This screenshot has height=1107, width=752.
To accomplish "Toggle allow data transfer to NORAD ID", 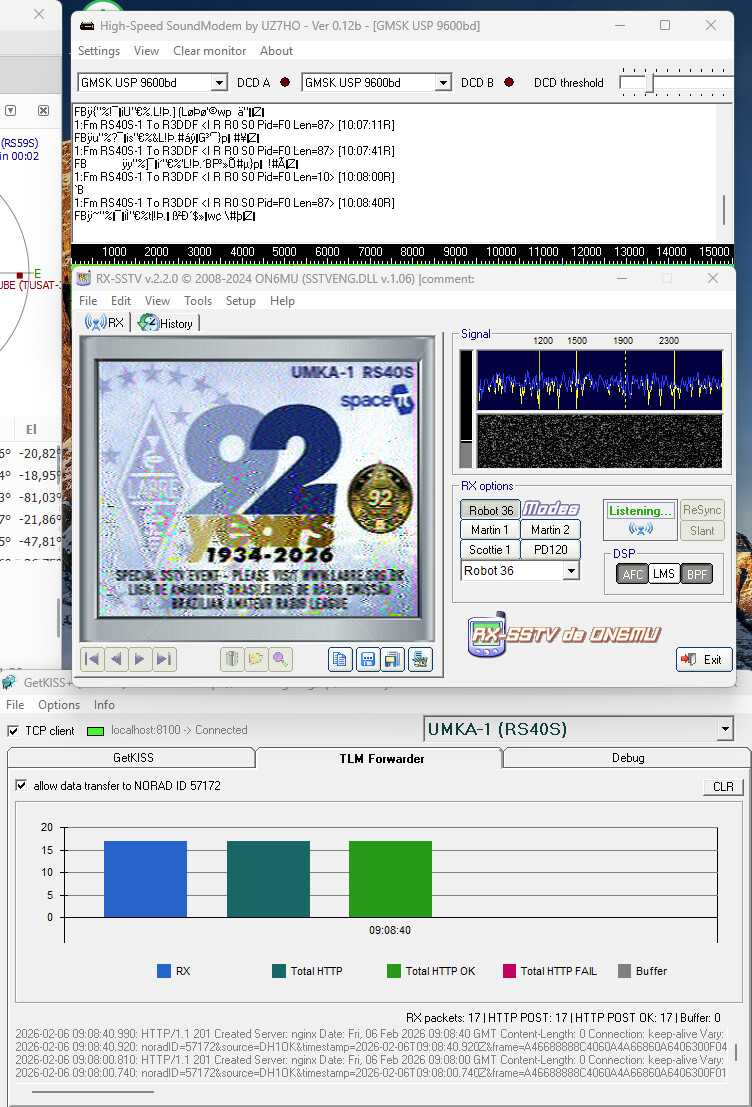I will pos(22,786).
